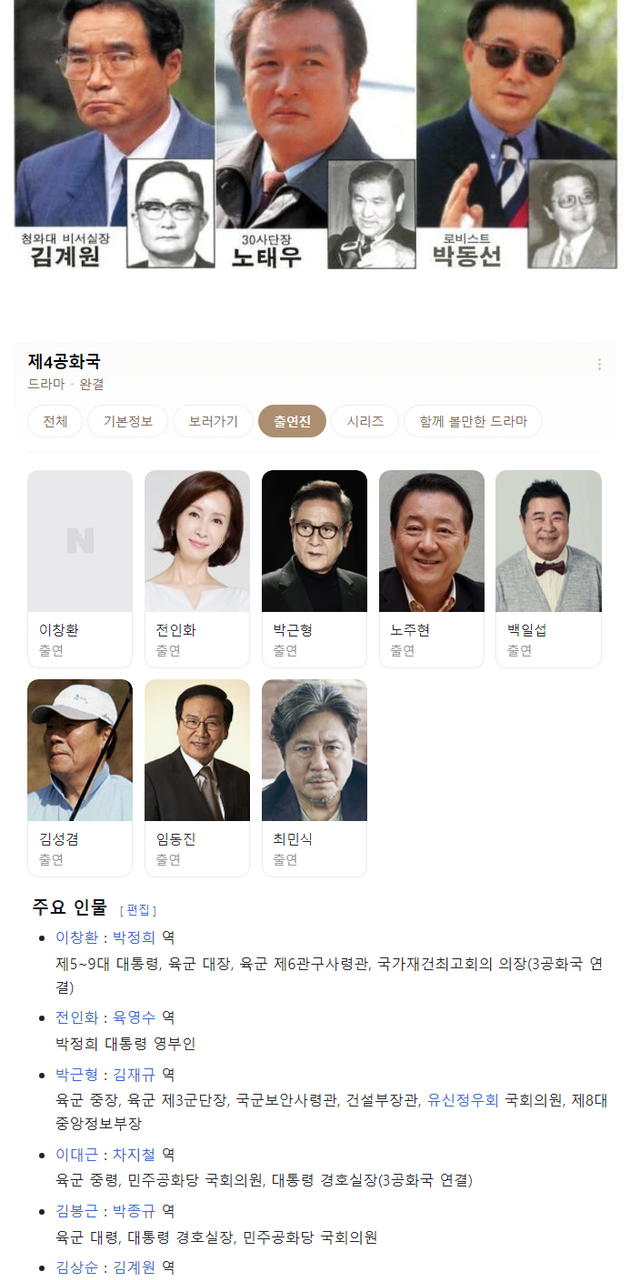Switch to the 기본정보 tab
The image size is (640, 1280).
128,421
